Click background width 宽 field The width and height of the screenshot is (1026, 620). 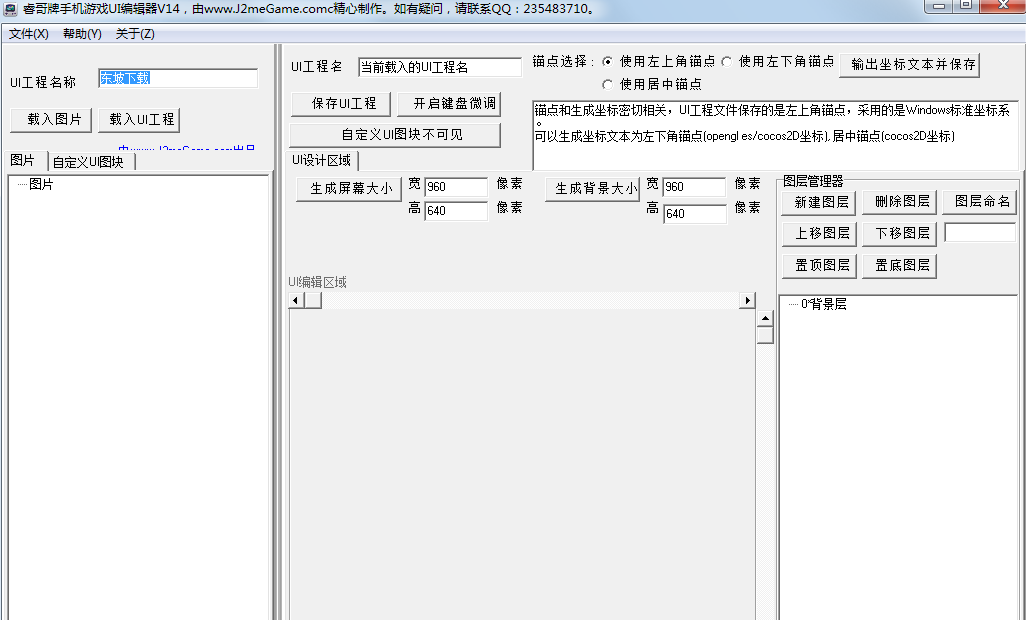(x=694, y=187)
